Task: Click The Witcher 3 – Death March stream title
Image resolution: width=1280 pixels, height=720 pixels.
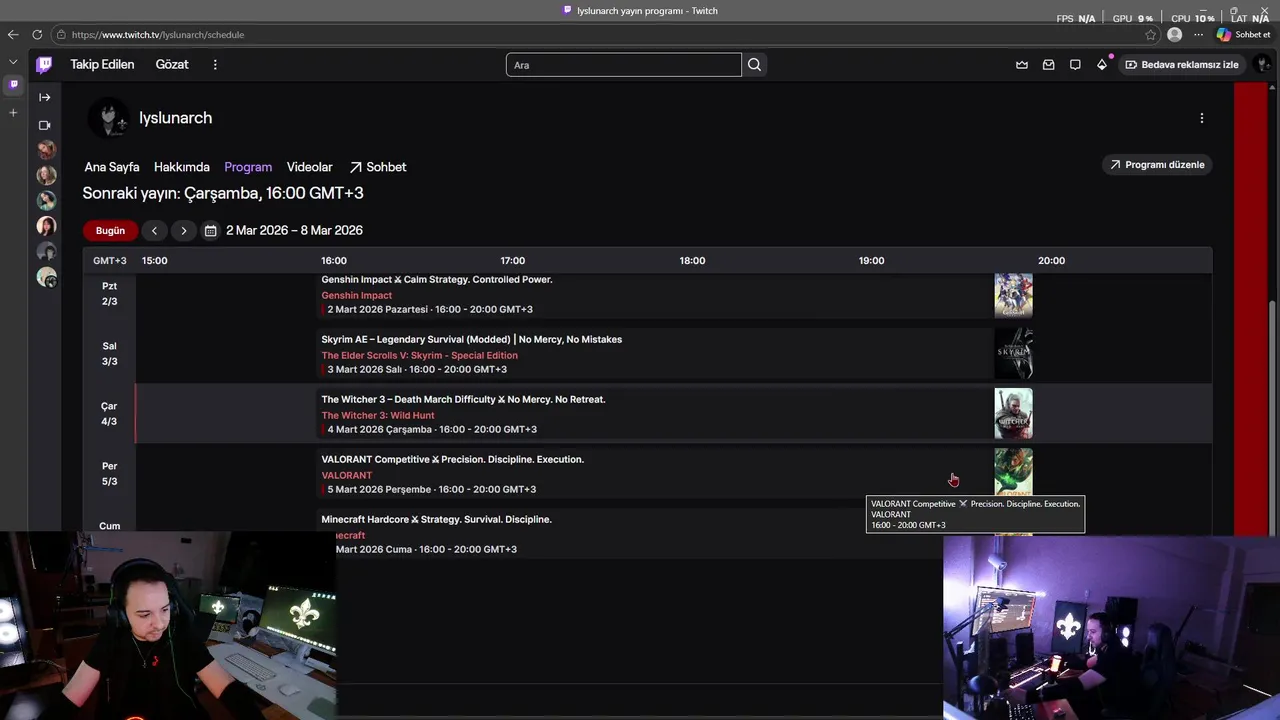Action: pyautogui.click(x=463, y=400)
